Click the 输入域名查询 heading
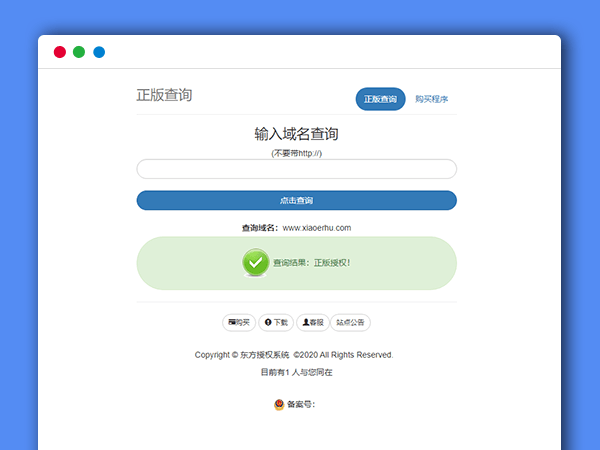 point(296,134)
